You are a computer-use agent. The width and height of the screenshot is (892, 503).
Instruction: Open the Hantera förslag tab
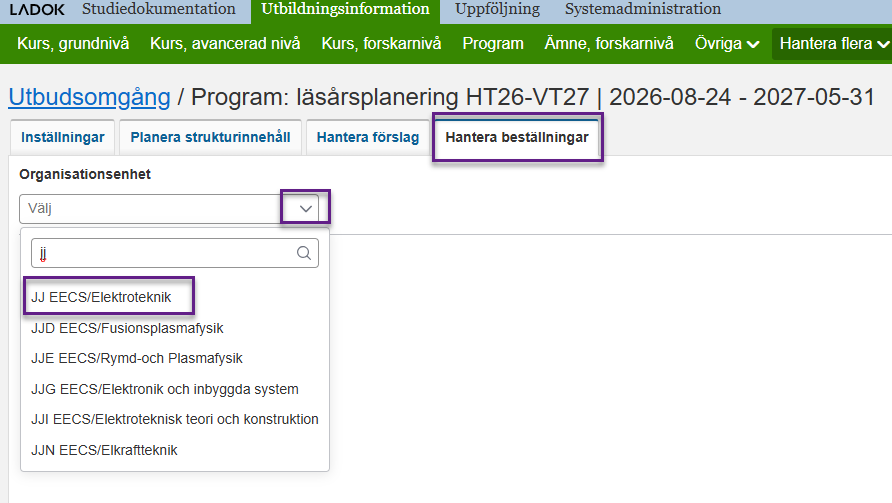coord(368,138)
